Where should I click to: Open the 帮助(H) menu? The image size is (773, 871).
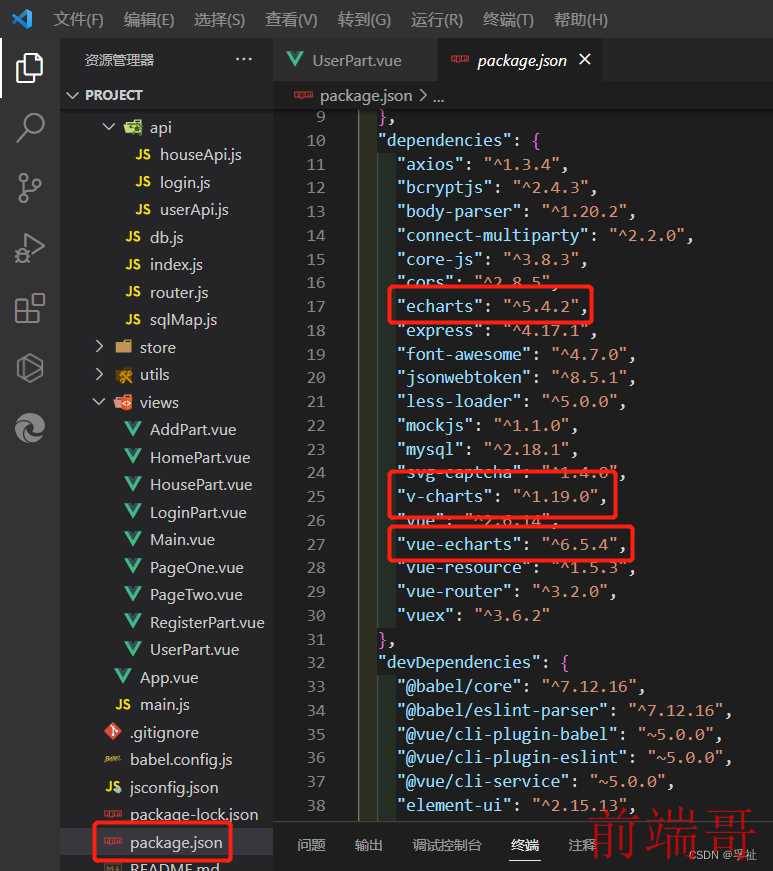pyautogui.click(x=581, y=19)
